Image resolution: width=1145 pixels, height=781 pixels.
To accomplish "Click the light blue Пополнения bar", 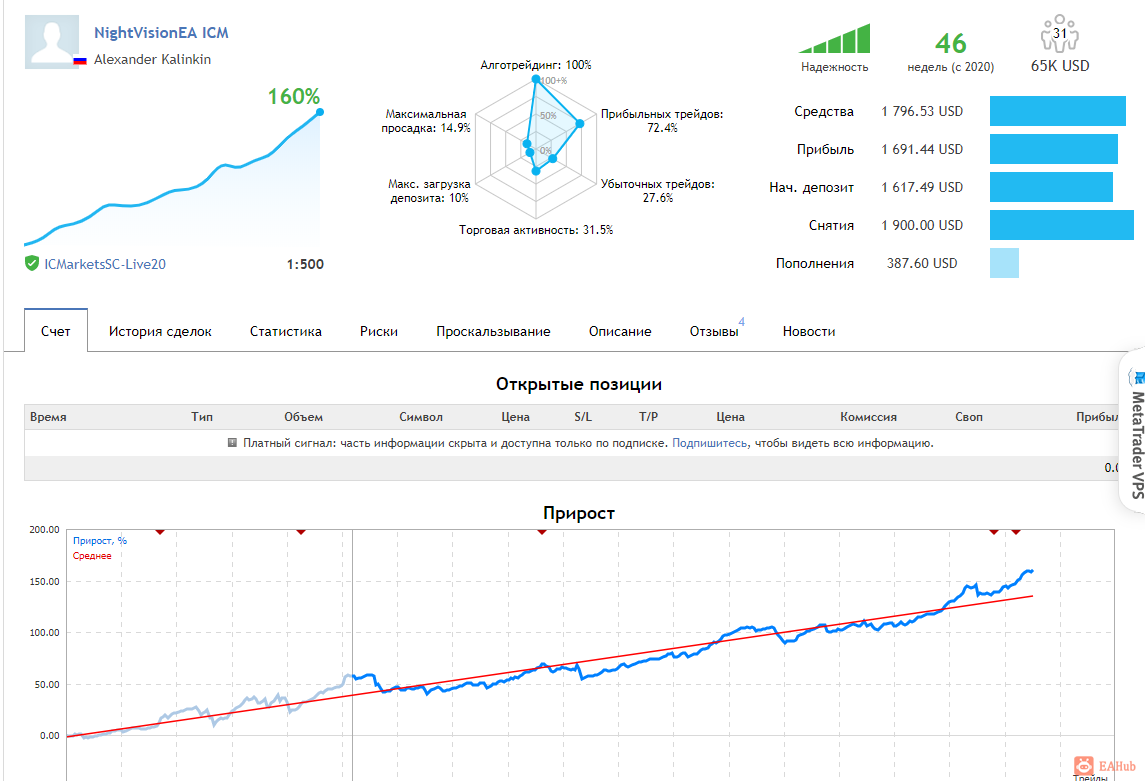I will click(1004, 263).
